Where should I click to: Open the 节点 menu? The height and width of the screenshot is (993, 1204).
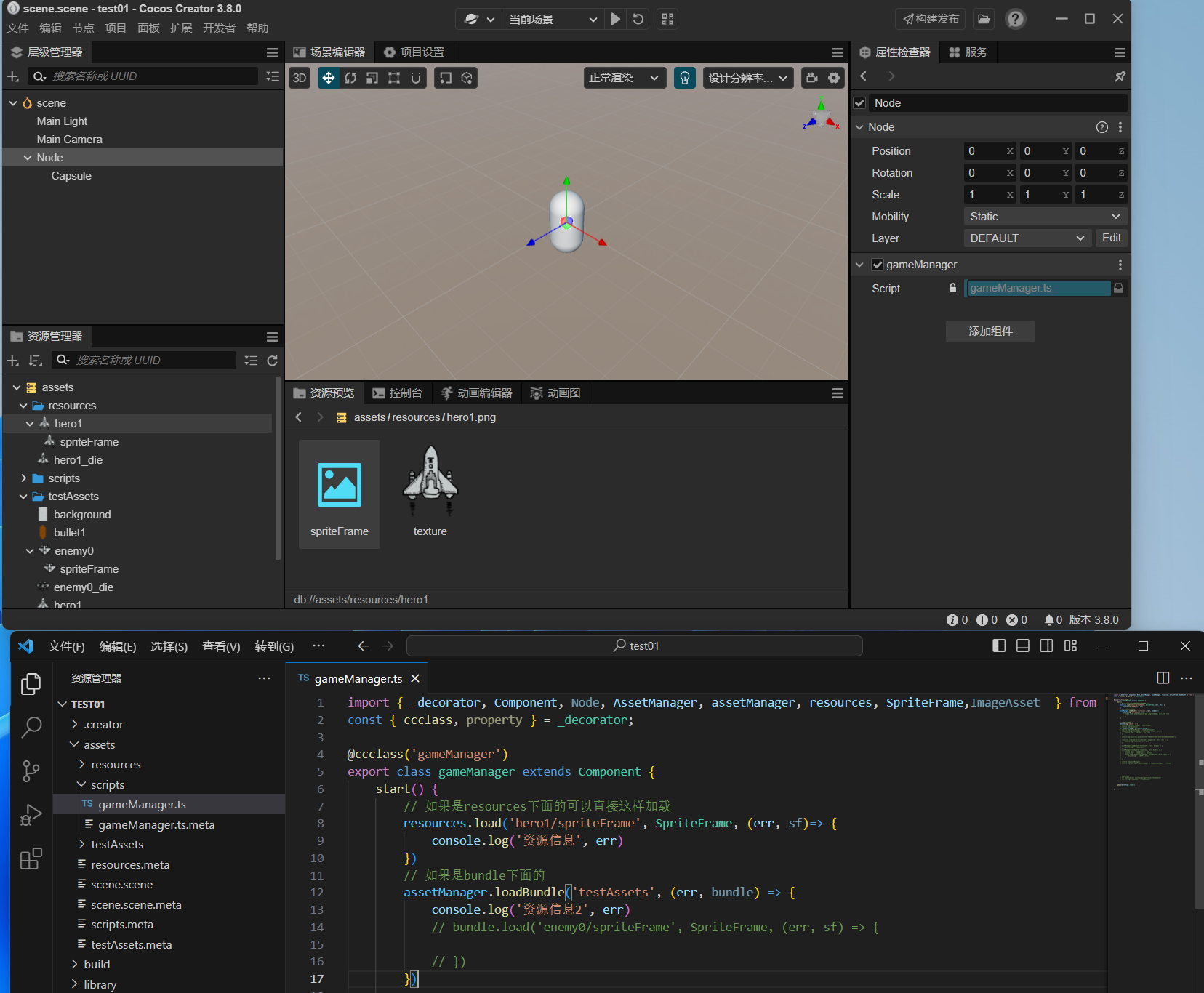[83, 28]
